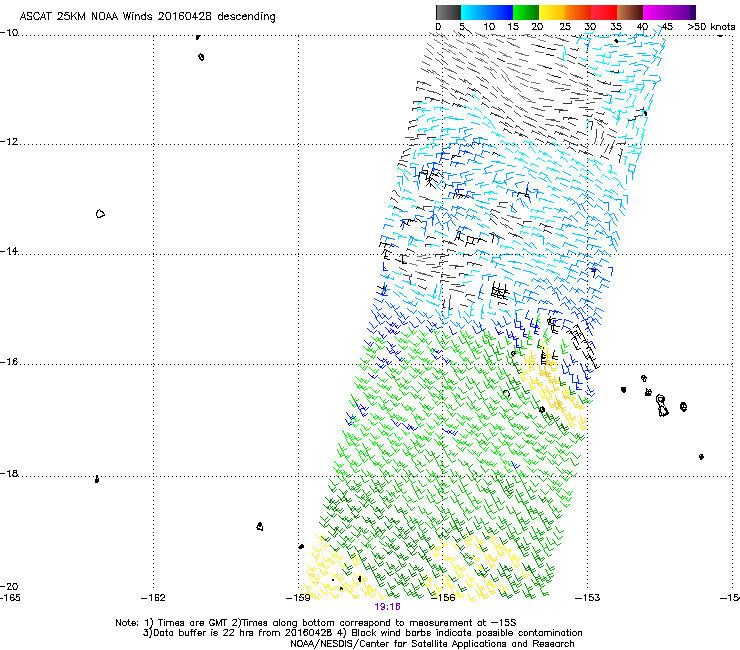Click the '-162' longitude axis label

(153, 598)
